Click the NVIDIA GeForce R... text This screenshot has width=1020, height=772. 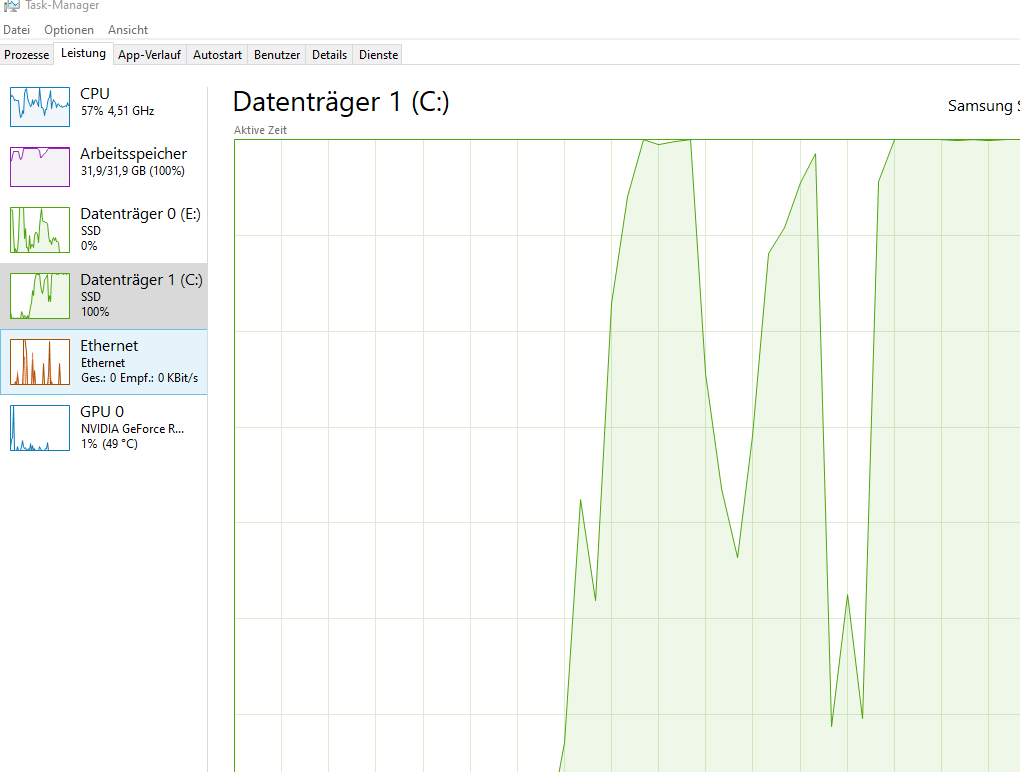(x=133, y=429)
